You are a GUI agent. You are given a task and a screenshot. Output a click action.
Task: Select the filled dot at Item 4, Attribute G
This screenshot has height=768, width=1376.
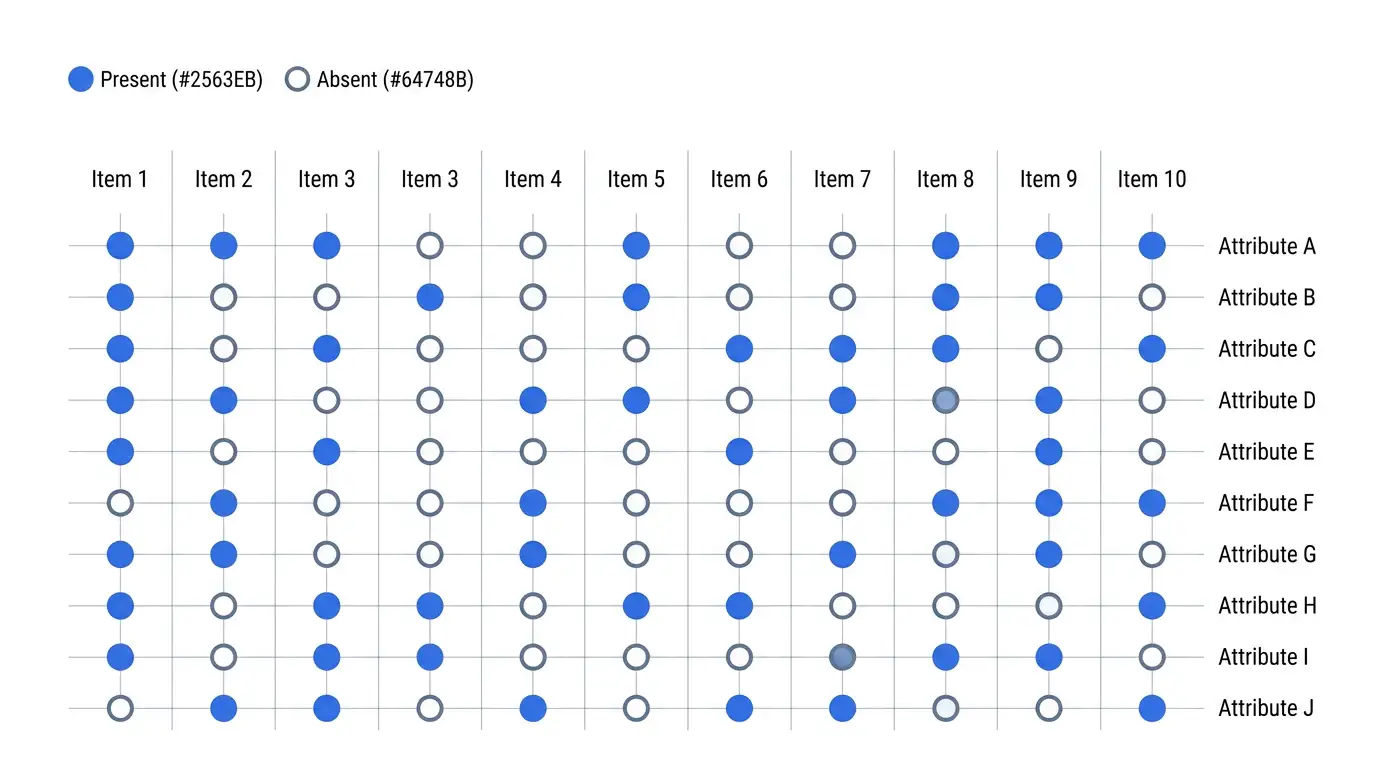[x=533, y=554]
